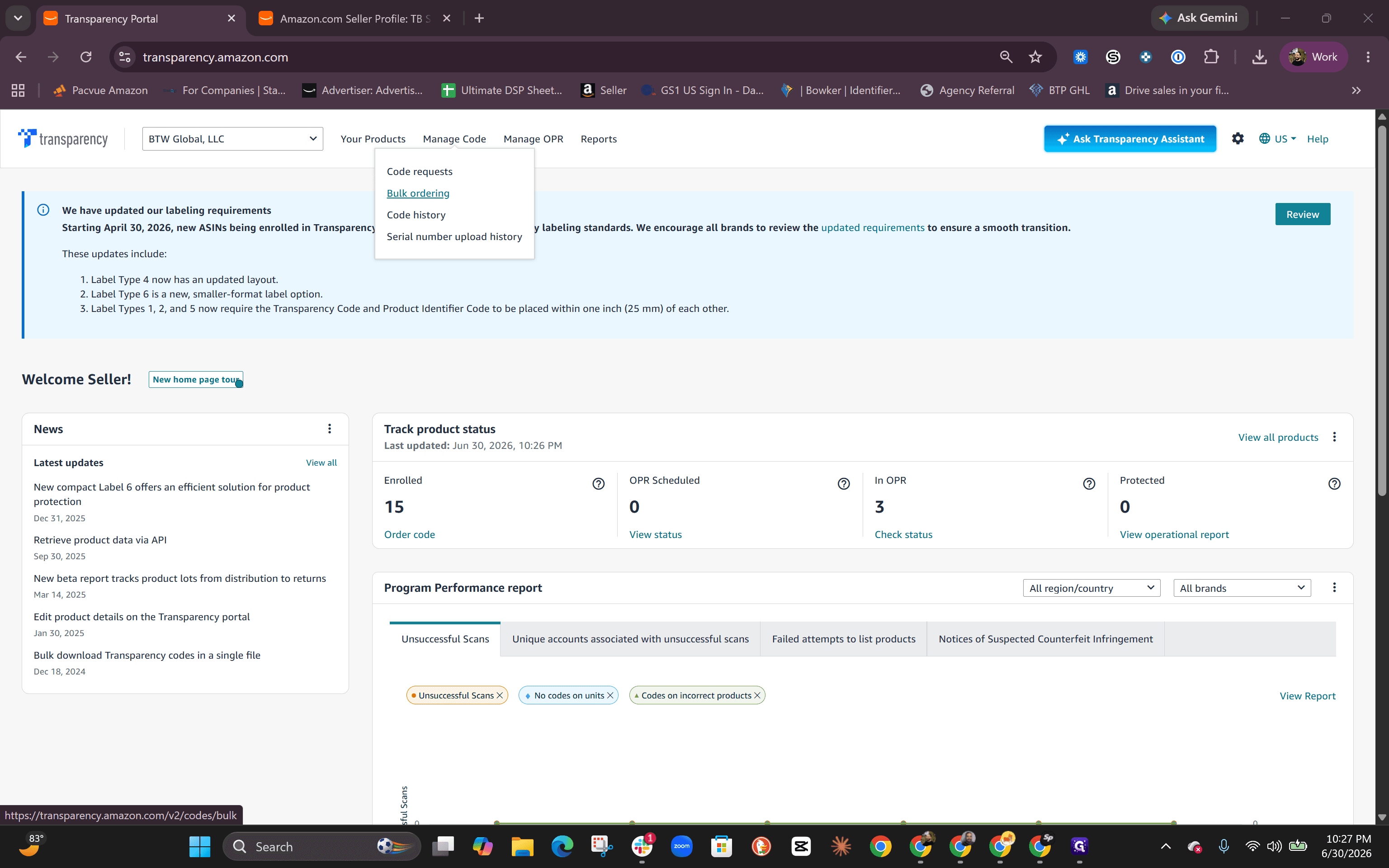Choose Serial number upload history
Viewport: 1389px width, 868px height.
pyautogui.click(x=454, y=236)
